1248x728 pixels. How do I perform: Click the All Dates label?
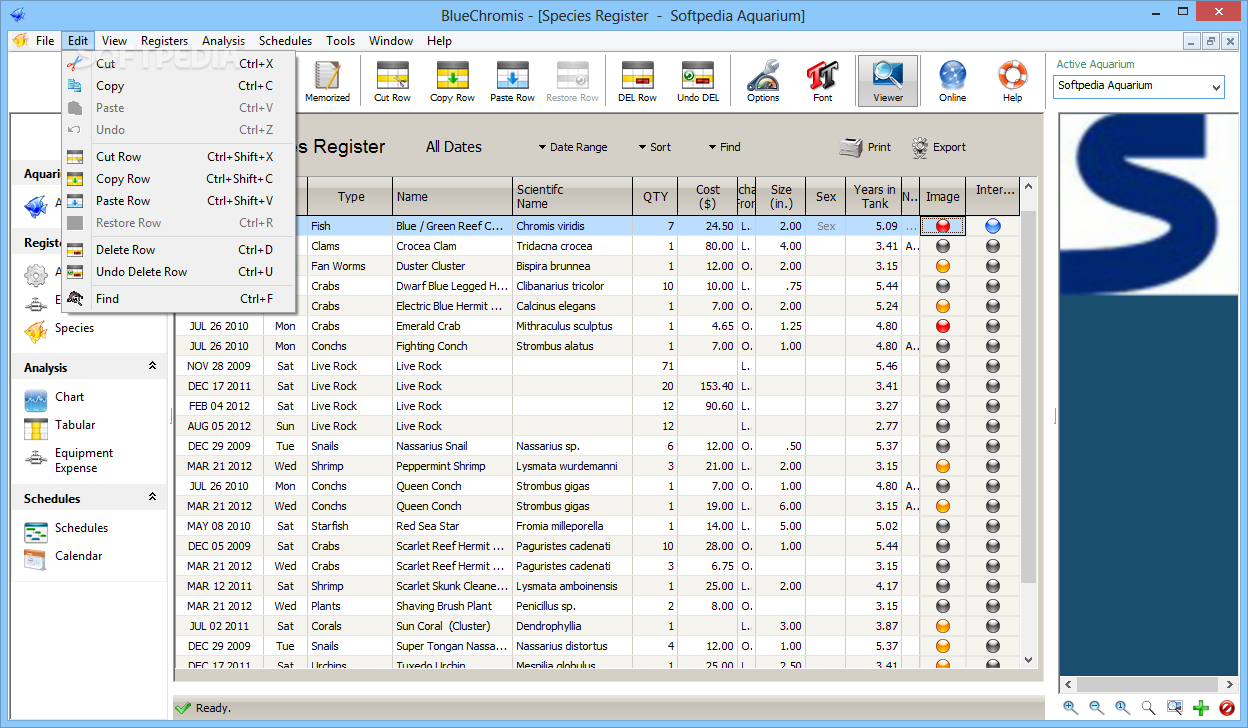click(453, 147)
